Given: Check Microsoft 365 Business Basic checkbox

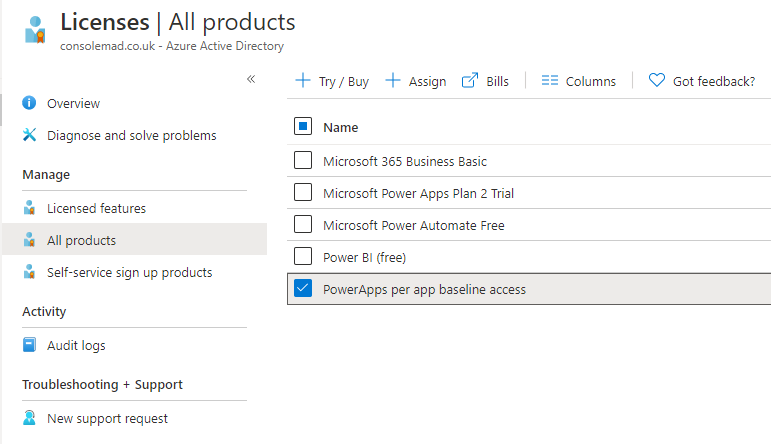Looking at the screenshot, I should point(303,160).
